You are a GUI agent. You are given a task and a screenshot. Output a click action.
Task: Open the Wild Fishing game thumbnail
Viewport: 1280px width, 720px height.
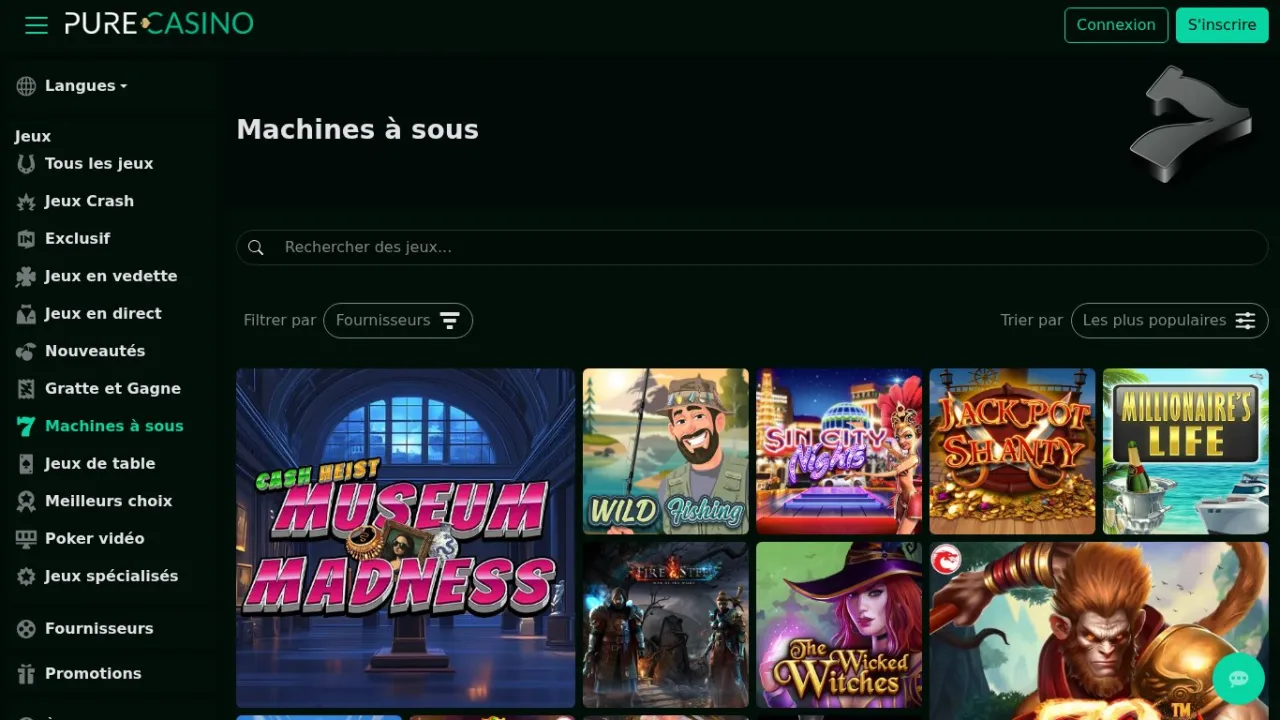tap(666, 451)
